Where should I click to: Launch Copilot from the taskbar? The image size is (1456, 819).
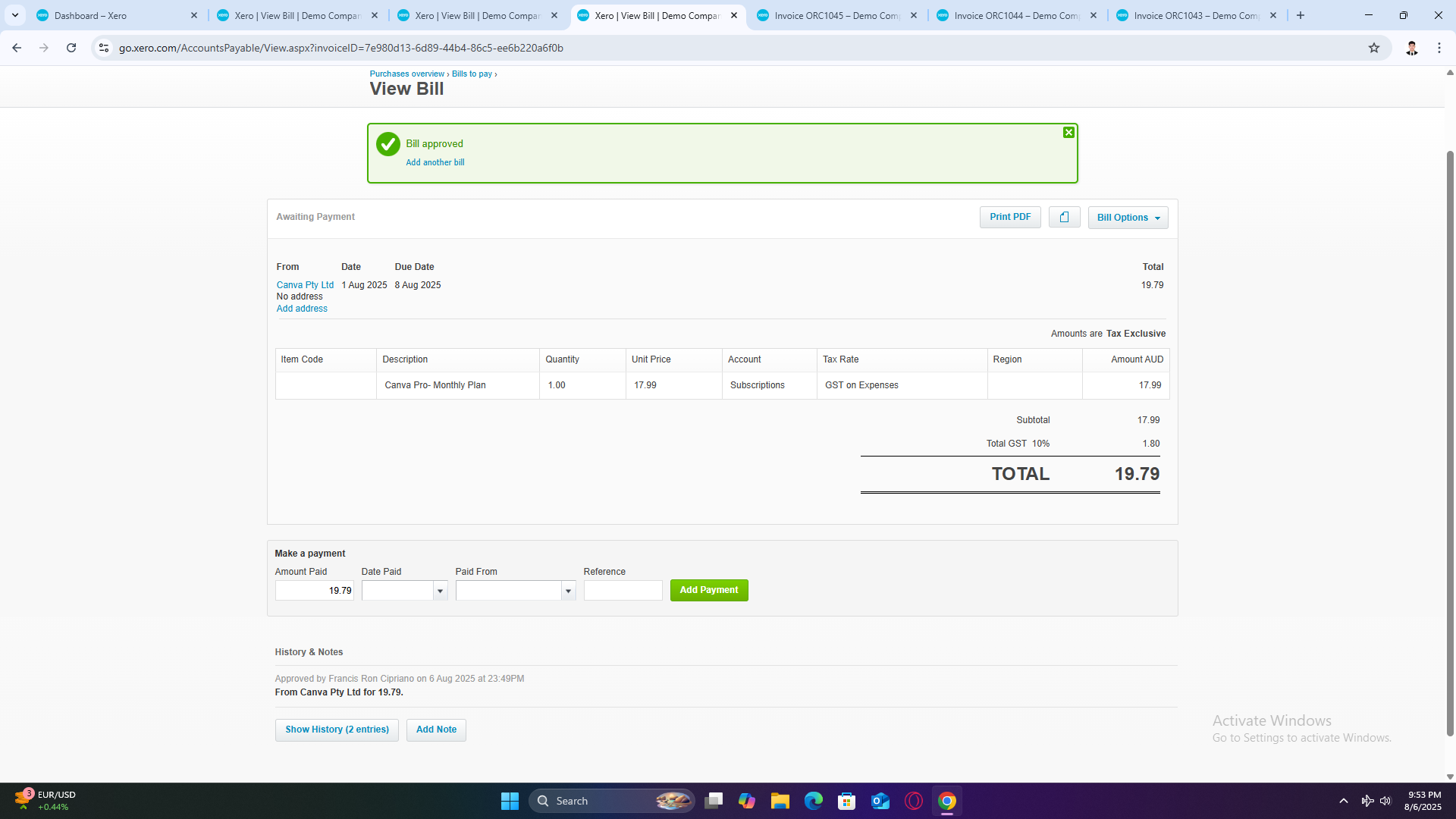747,801
